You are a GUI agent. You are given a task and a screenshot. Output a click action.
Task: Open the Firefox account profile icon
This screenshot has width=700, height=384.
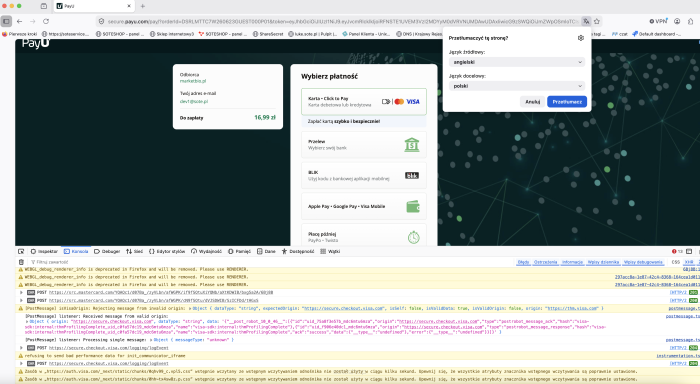[677, 21]
